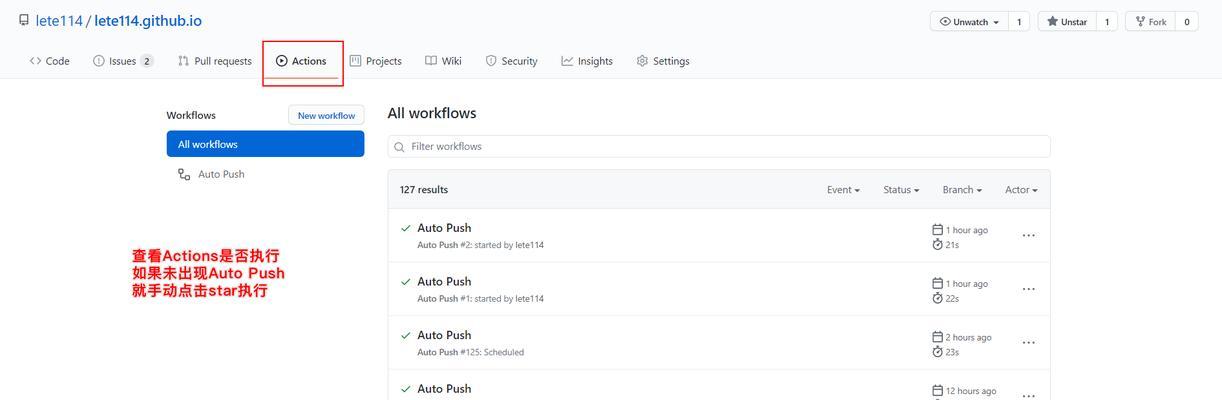Click the 21s duration text
This screenshot has height=400, width=1222.
click(x=953, y=245)
